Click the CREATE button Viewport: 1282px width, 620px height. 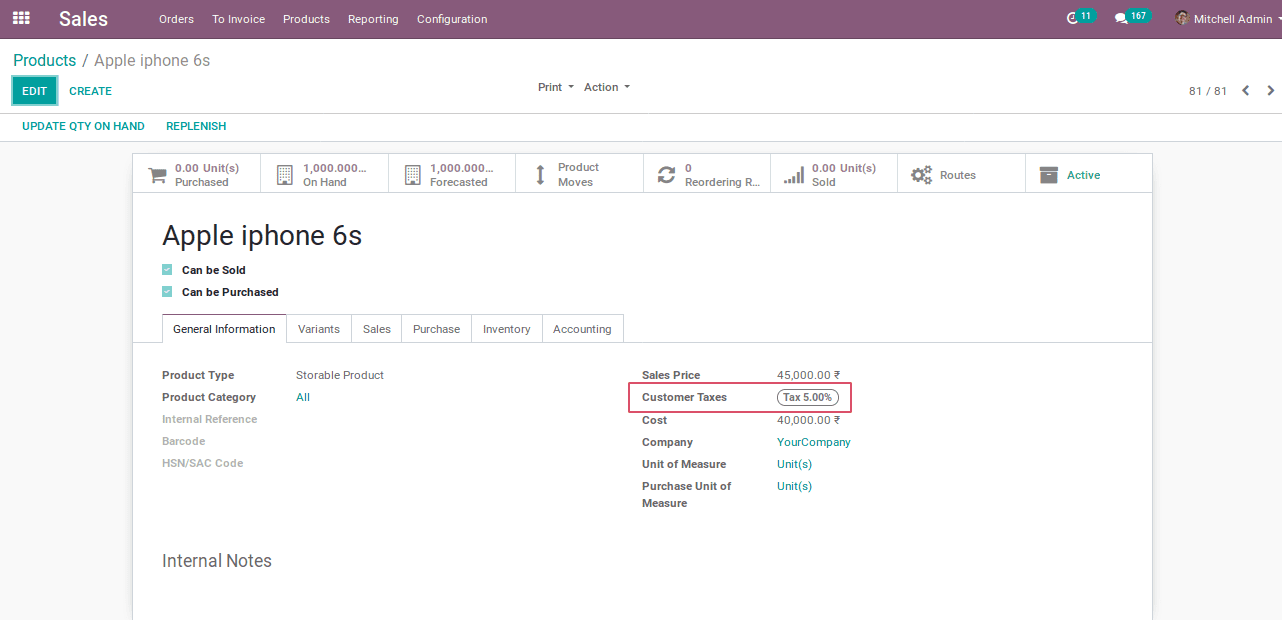(x=90, y=91)
